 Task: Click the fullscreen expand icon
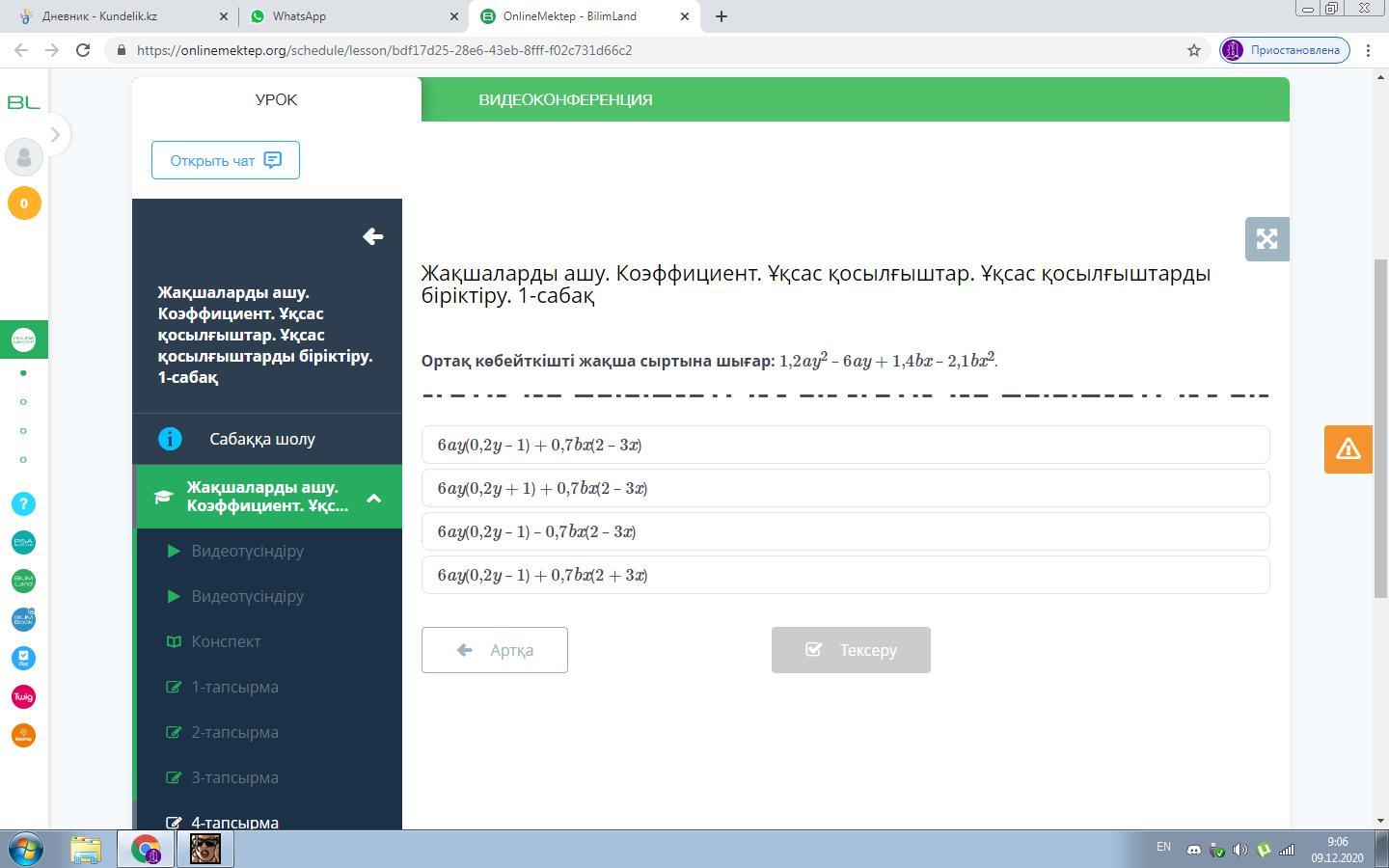(x=1267, y=239)
